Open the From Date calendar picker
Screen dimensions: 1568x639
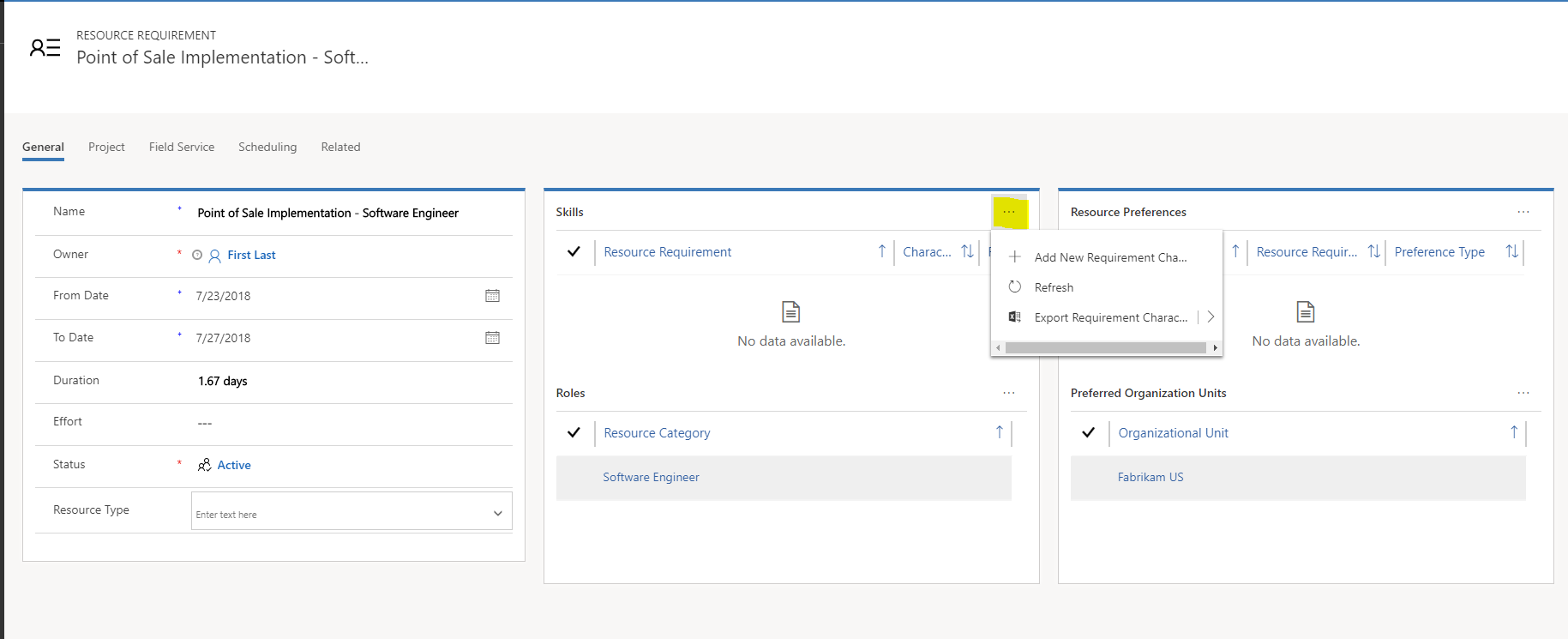coord(492,296)
